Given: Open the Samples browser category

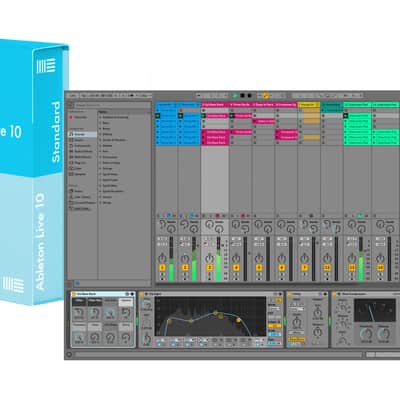Looking at the screenshot, I should point(79,174).
